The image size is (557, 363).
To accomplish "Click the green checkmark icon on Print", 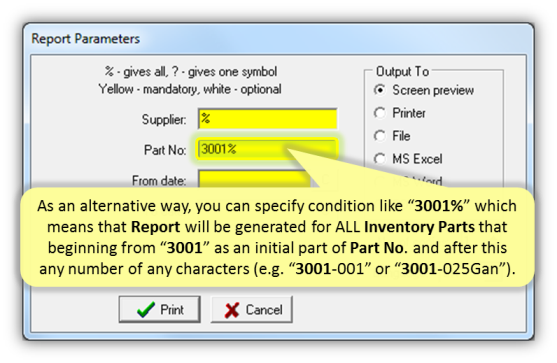I will pos(146,310).
